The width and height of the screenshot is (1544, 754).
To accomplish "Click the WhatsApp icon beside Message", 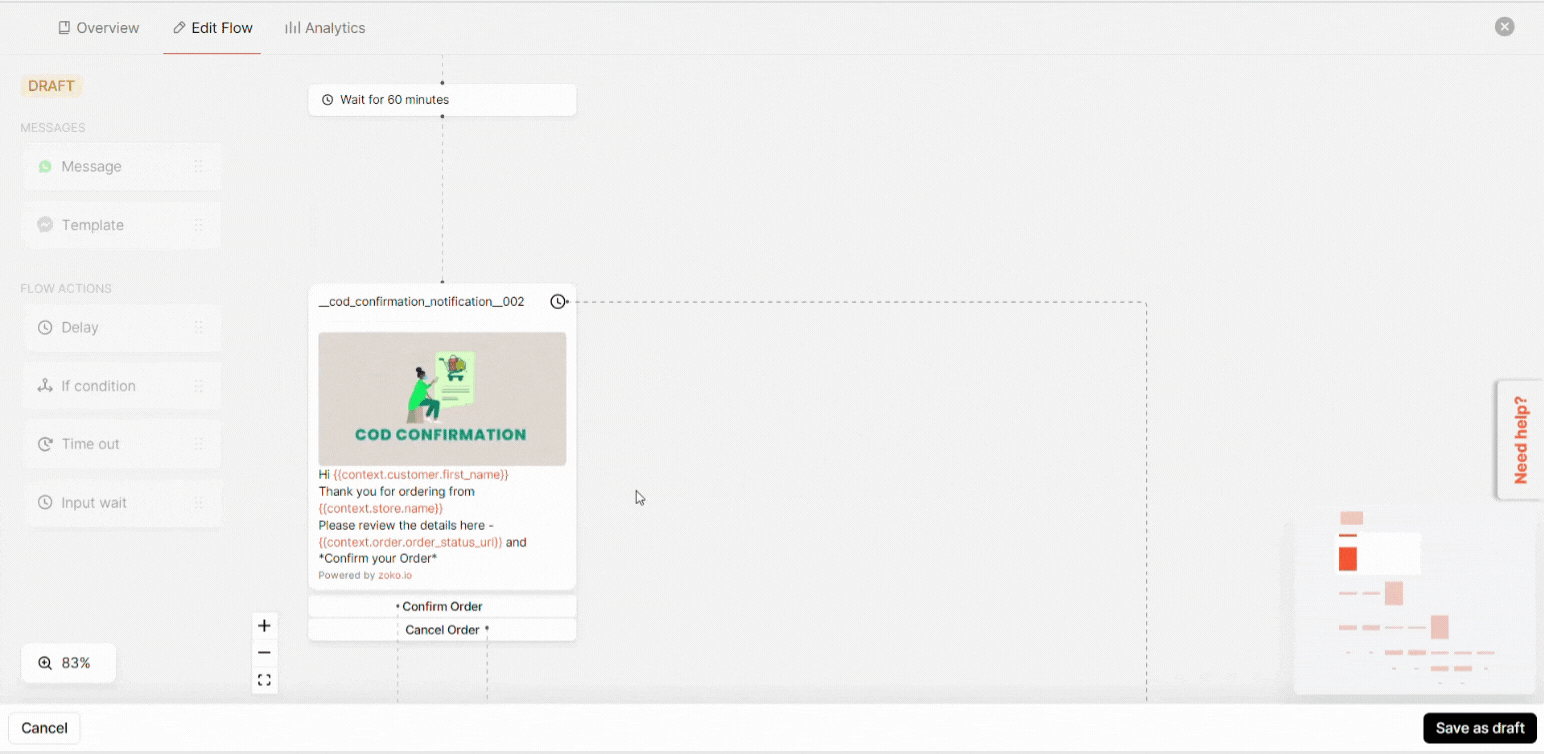I will coord(45,167).
